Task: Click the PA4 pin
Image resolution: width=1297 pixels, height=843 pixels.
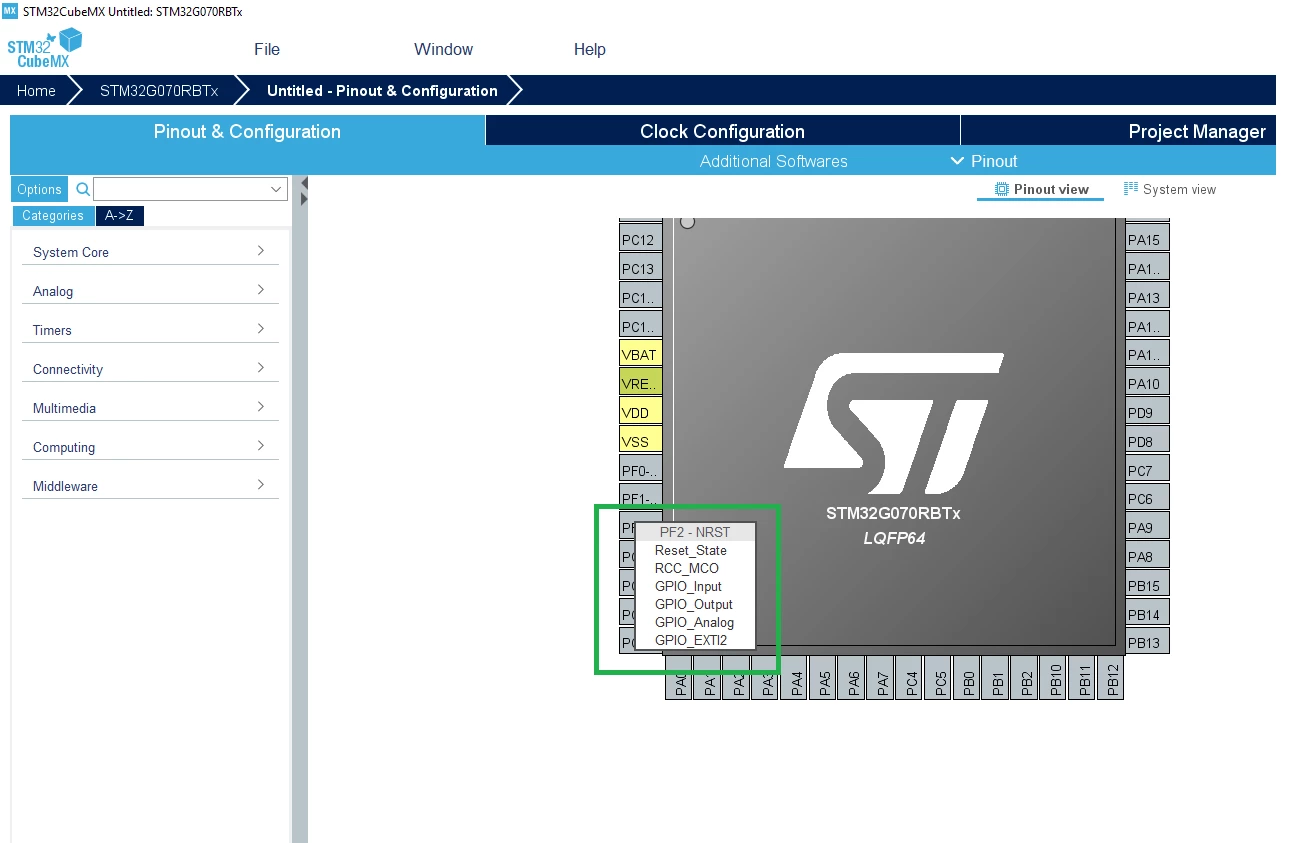Action: 794,678
